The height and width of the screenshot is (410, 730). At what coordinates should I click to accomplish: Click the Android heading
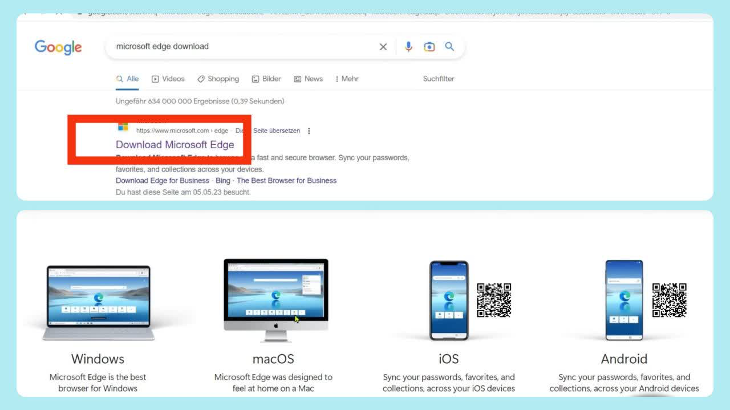coord(624,359)
